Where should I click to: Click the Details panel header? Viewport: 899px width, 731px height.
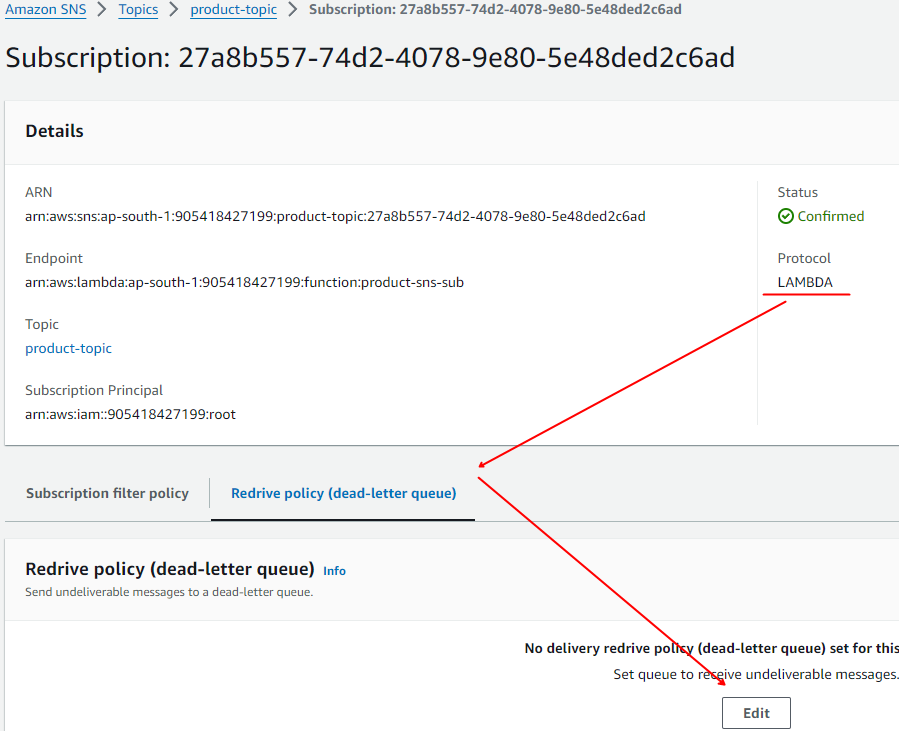(54, 131)
